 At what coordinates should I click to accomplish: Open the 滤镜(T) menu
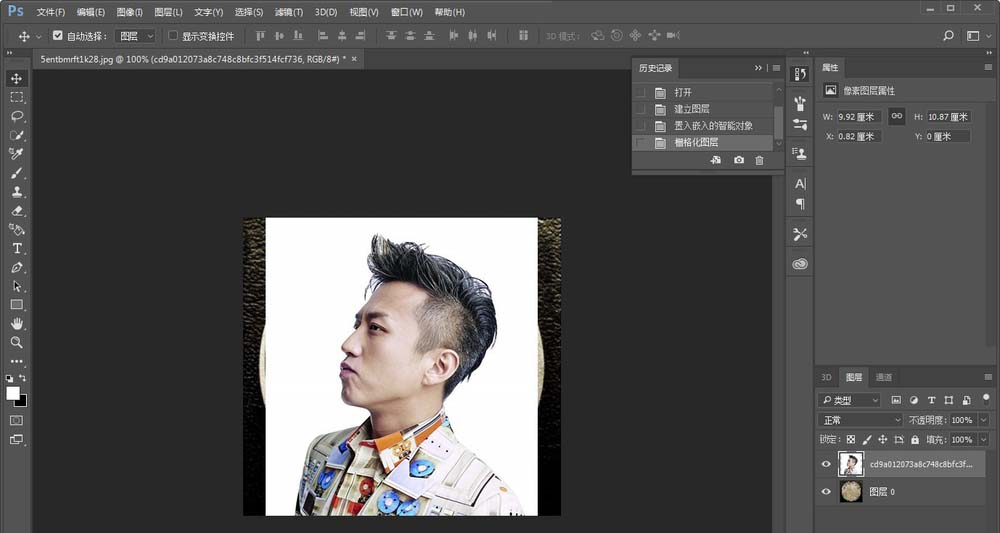289,12
